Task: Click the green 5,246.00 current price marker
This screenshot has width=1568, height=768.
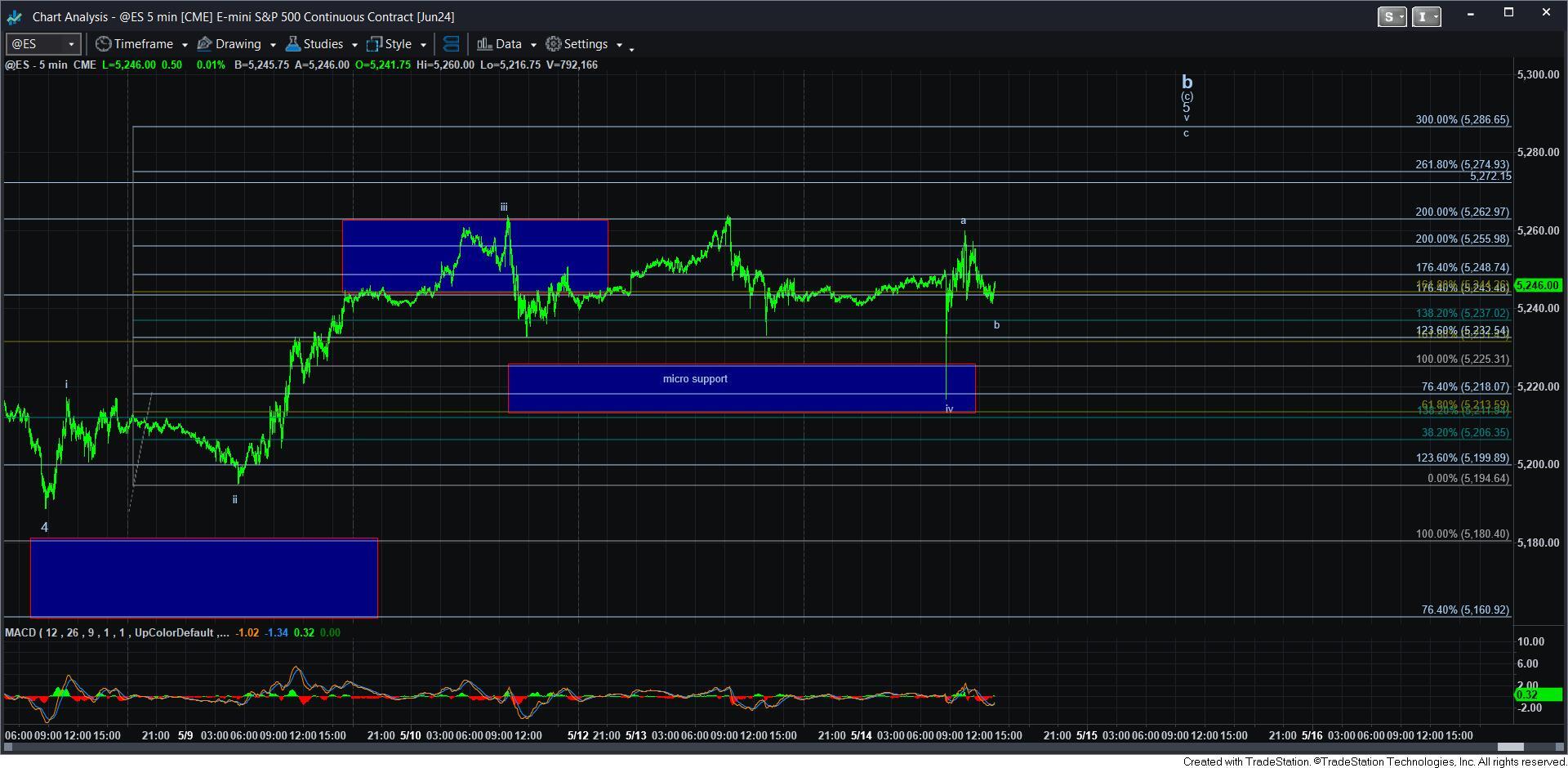Action: pyautogui.click(x=1538, y=285)
